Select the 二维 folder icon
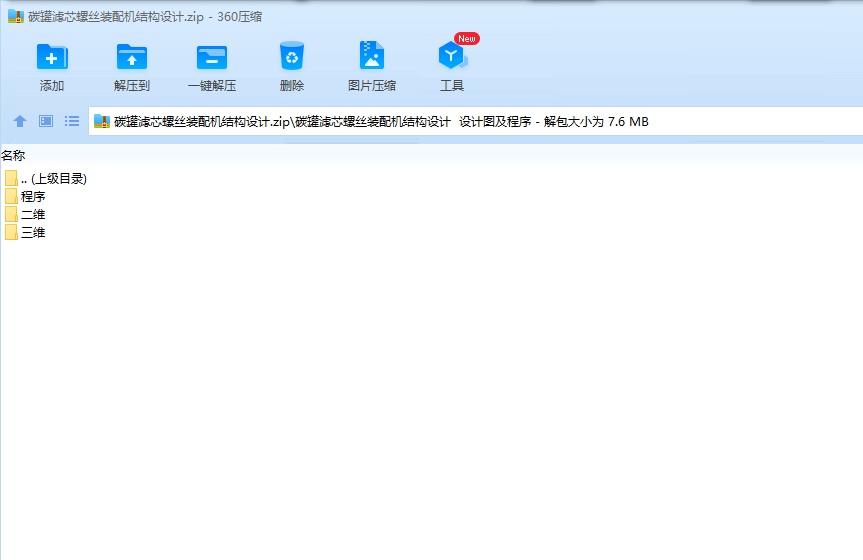 point(11,214)
